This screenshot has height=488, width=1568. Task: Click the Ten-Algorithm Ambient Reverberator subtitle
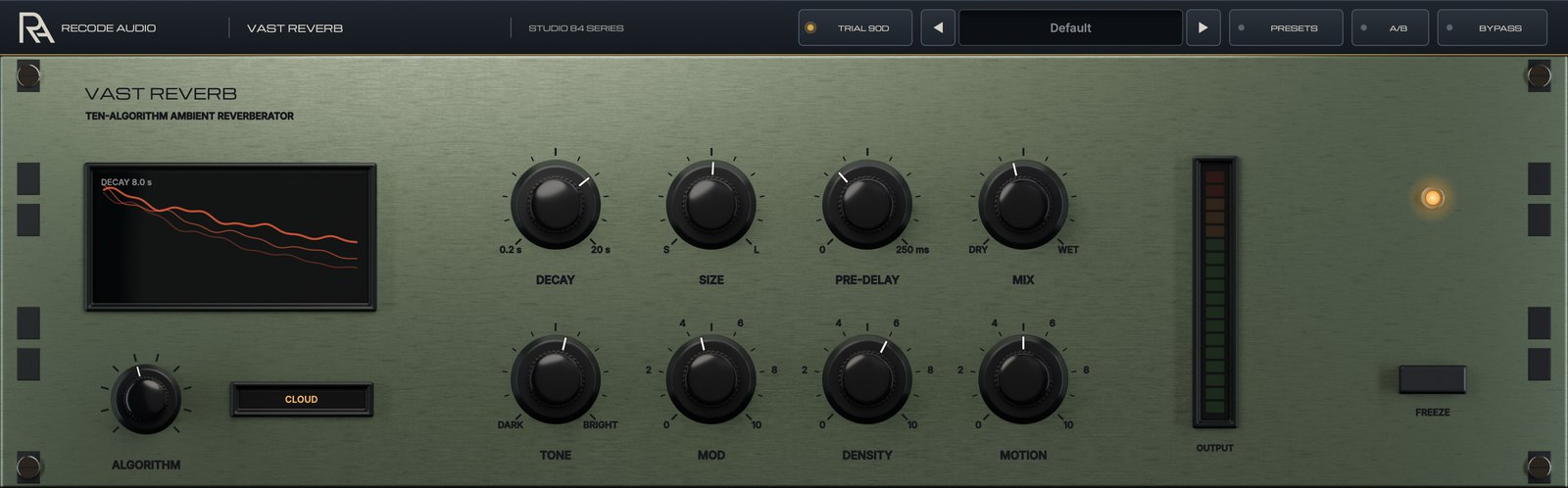coord(189,116)
